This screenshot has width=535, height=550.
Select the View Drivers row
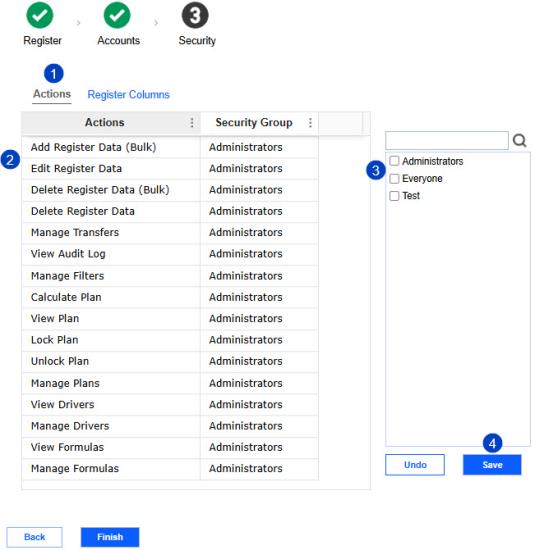tap(170, 404)
